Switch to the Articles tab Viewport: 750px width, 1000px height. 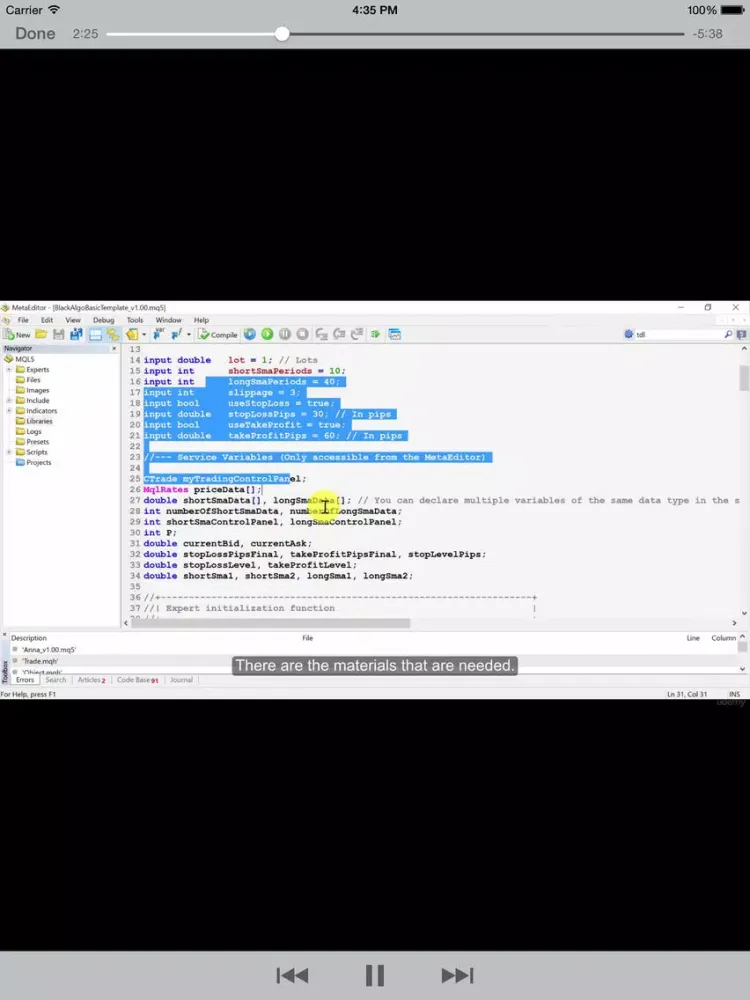[x=90, y=680]
